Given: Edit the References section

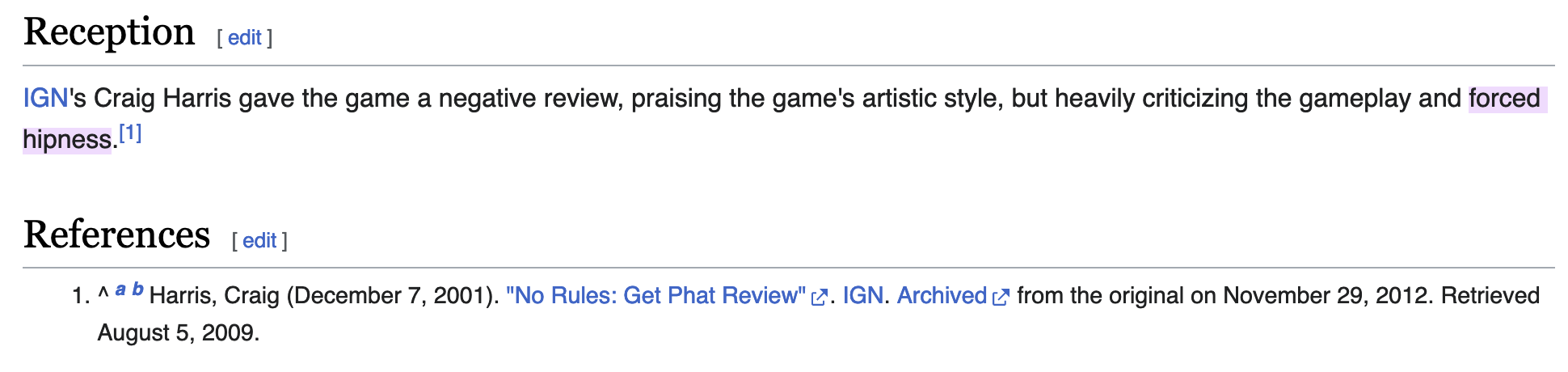Looking at the screenshot, I should coord(259,240).
